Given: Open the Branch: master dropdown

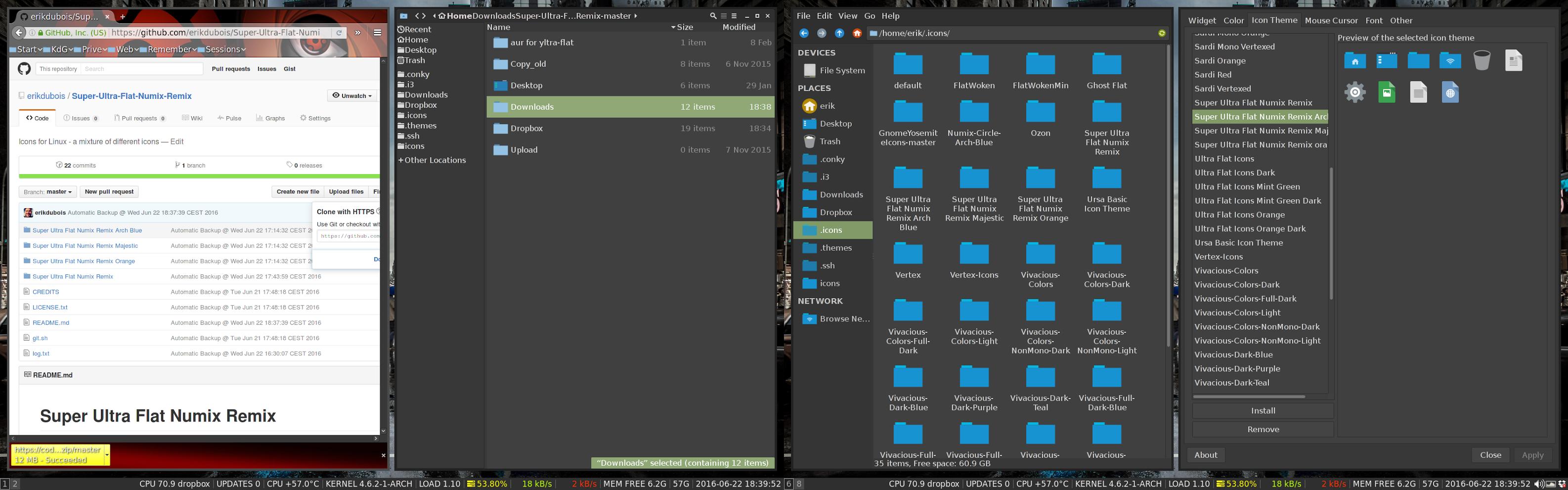Looking at the screenshot, I should [47, 192].
